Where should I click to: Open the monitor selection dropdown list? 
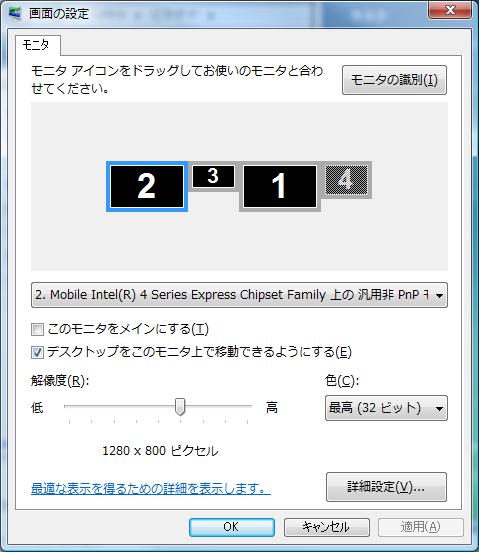[239, 295]
